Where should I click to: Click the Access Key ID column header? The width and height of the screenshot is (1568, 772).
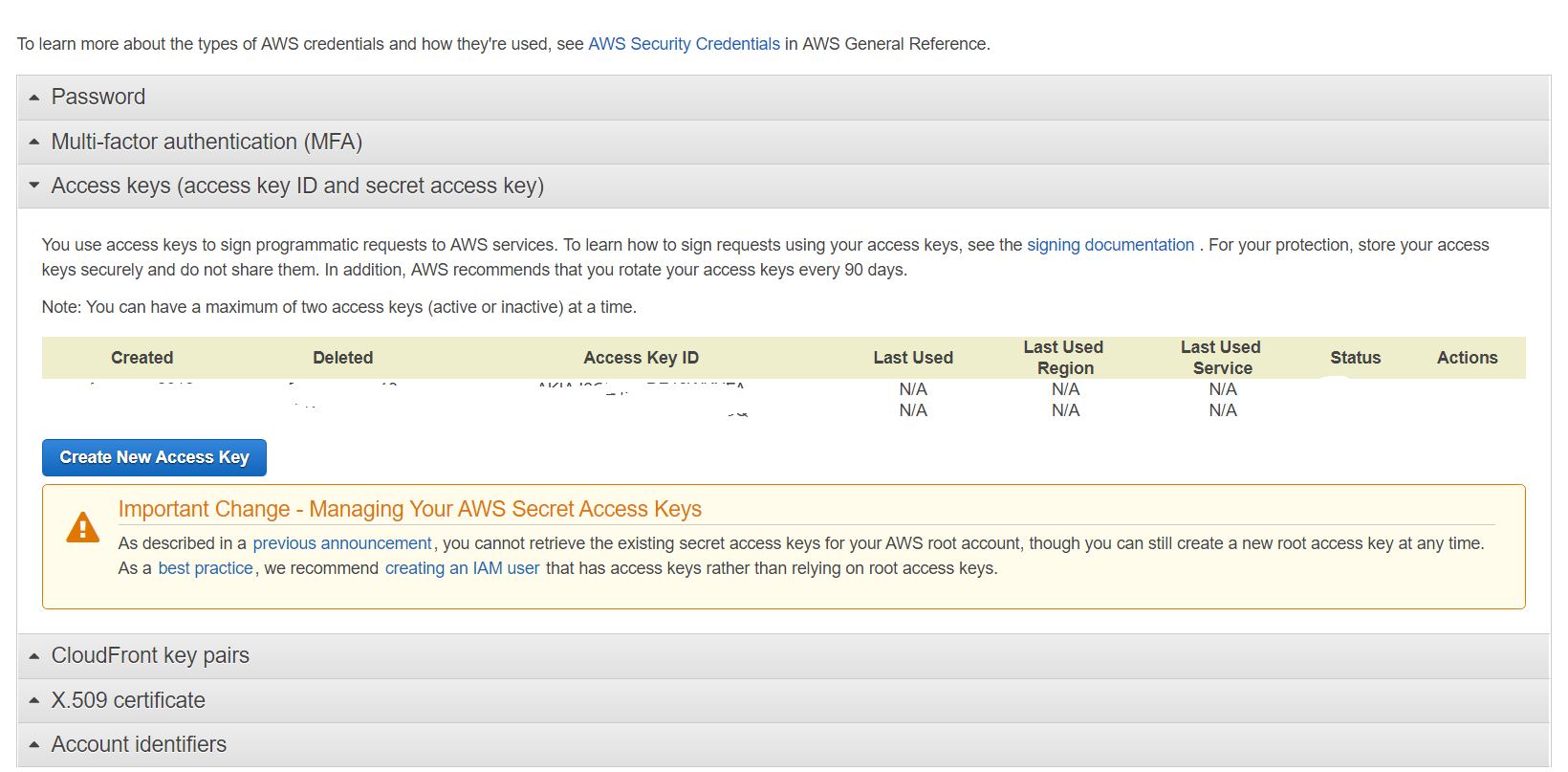(x=641, y=358)
